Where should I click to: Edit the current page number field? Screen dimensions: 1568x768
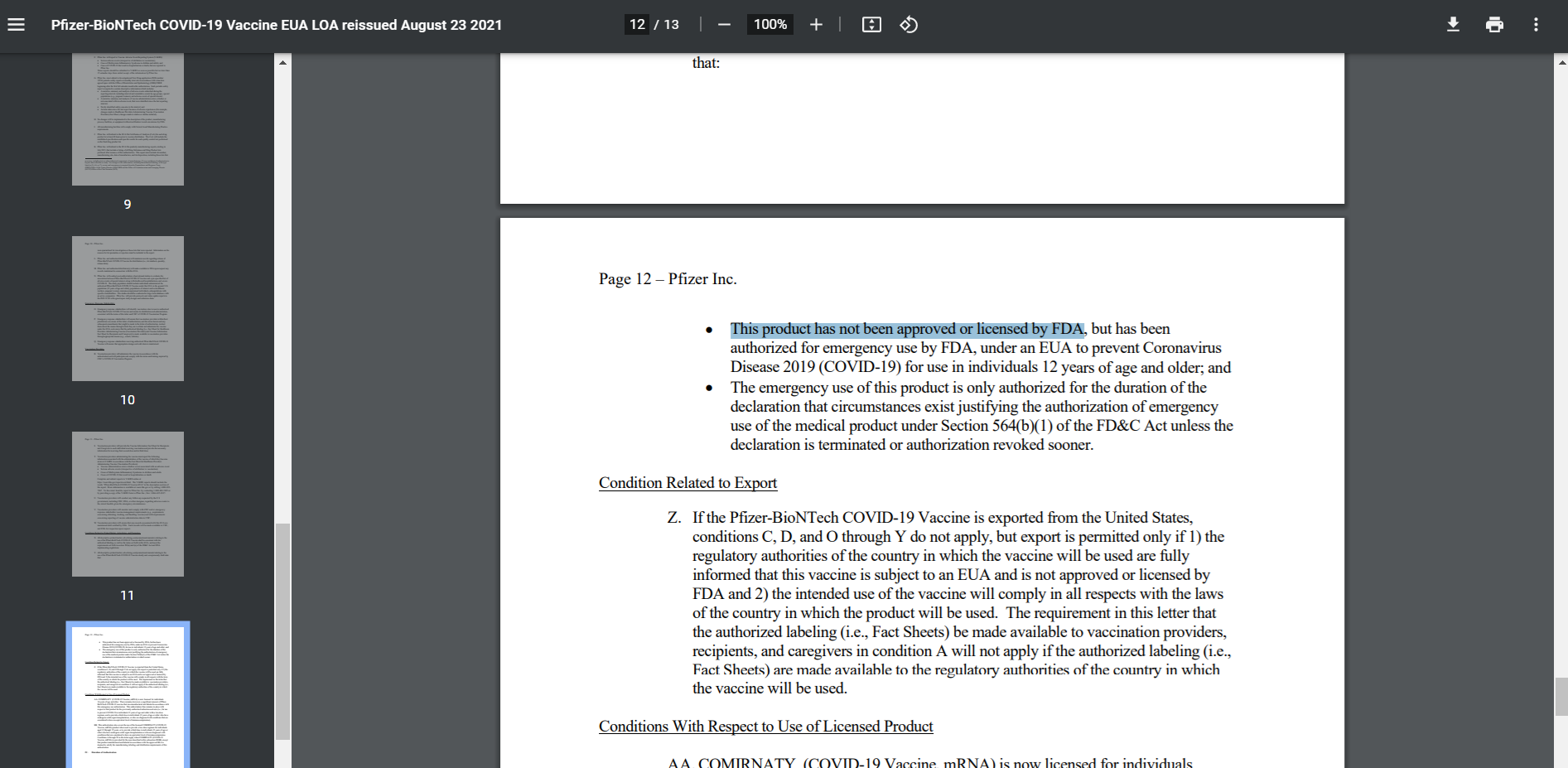pos(637,25)
